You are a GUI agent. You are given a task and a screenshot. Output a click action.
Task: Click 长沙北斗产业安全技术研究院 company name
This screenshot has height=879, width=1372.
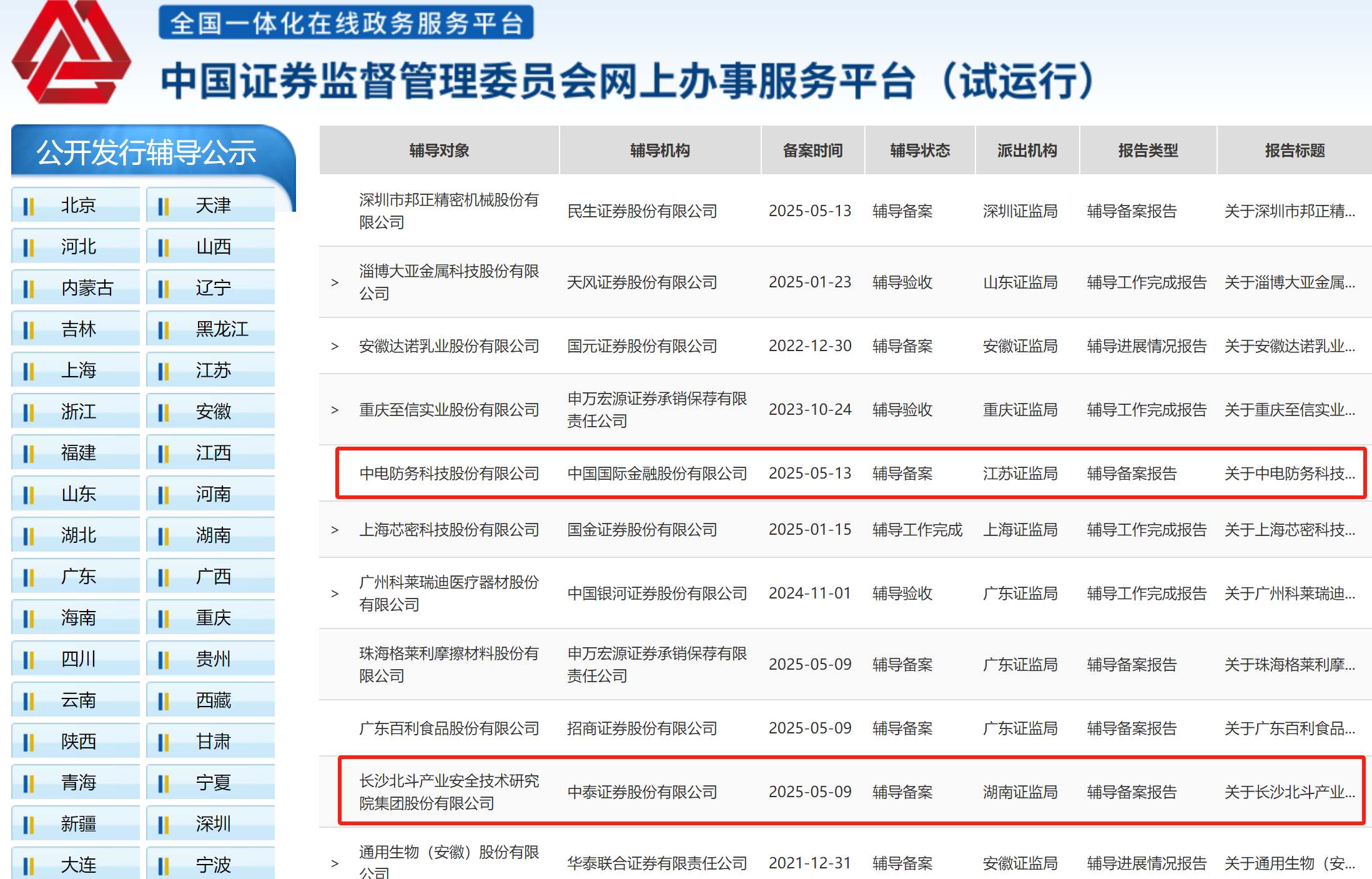pyautogui.click(x=449, y=792)
